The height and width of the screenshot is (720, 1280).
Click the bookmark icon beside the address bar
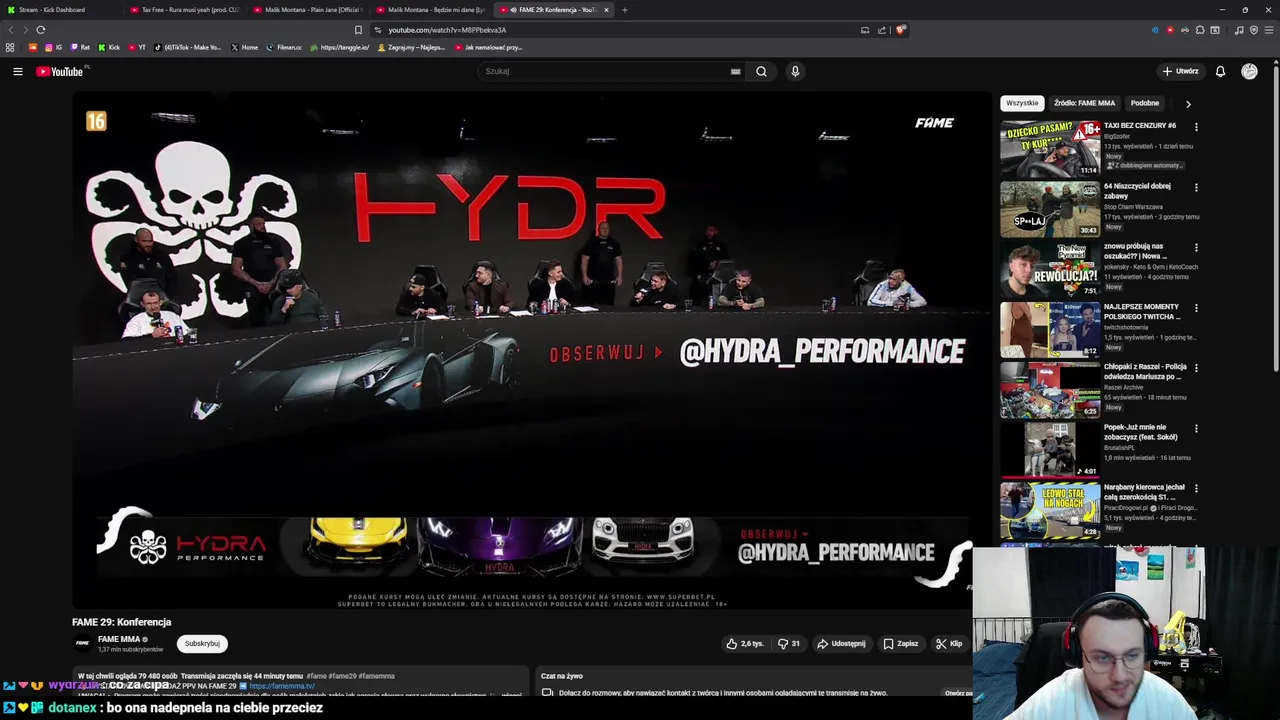(358, 30)
